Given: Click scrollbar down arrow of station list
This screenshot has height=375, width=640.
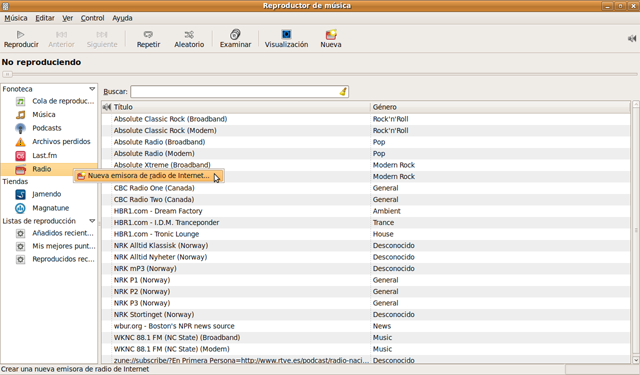Looking at the screenshot, I should point(636,360).
